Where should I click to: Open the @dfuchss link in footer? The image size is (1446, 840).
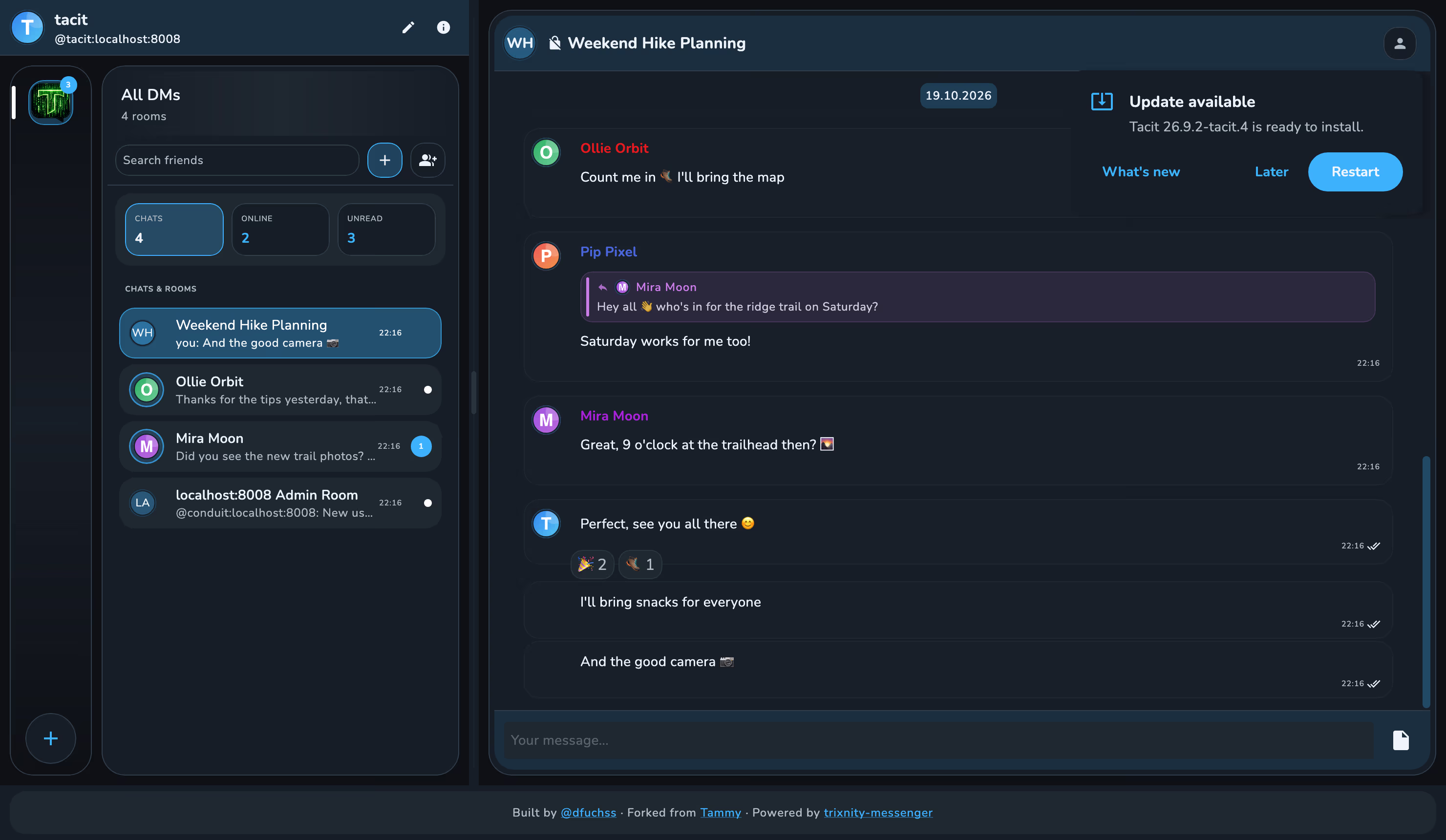coord(588,813)
